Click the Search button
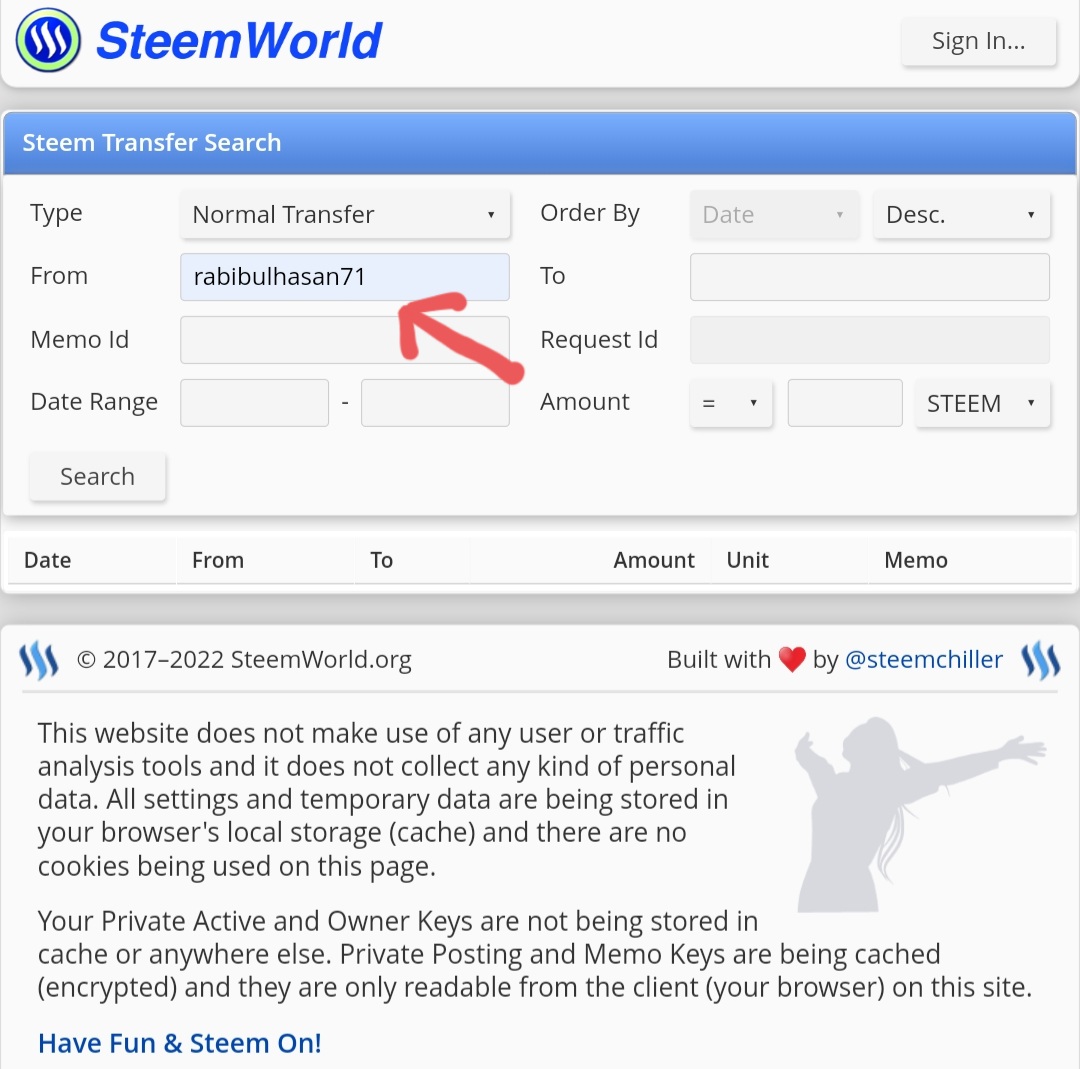Viewport: 1080px width, 1069px height. pyautogui.click(x=97, y=477)
